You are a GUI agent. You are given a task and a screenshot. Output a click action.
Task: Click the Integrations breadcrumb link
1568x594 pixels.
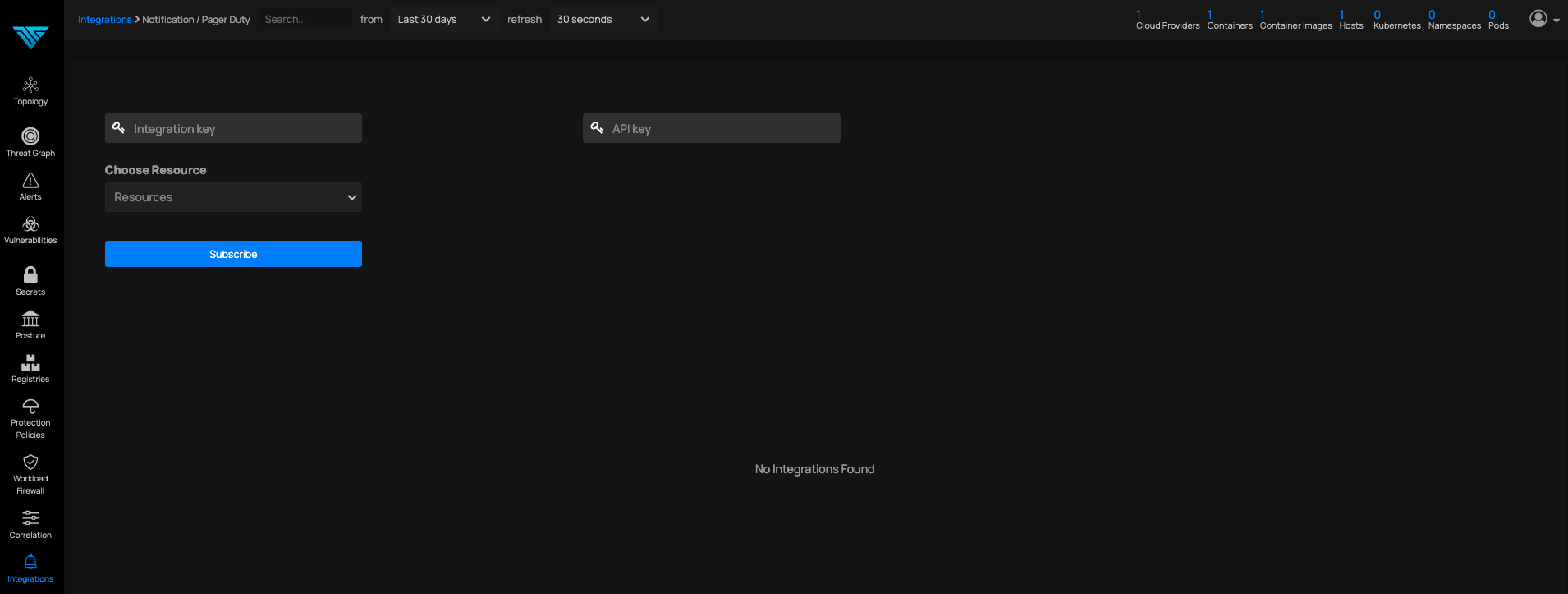104,20
